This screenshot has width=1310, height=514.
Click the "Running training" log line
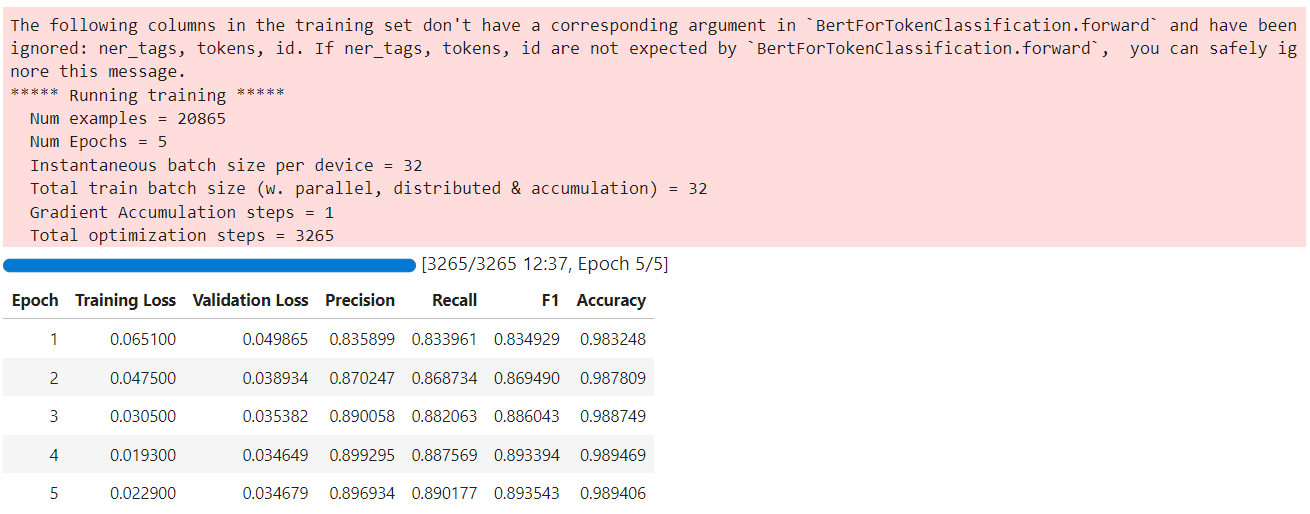tap(147, 95)
